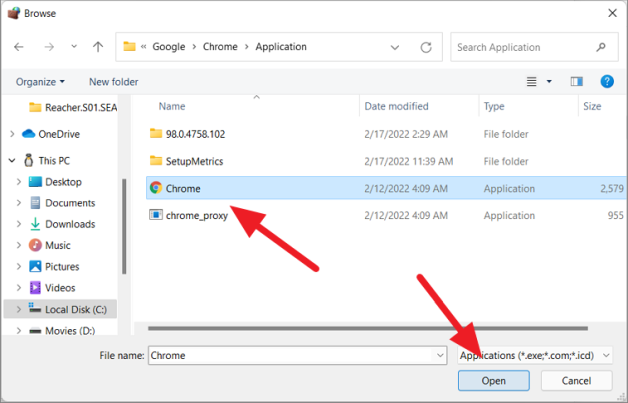Sort by the Type column
This screenshot has width=628, height=403.
[494, 106]
